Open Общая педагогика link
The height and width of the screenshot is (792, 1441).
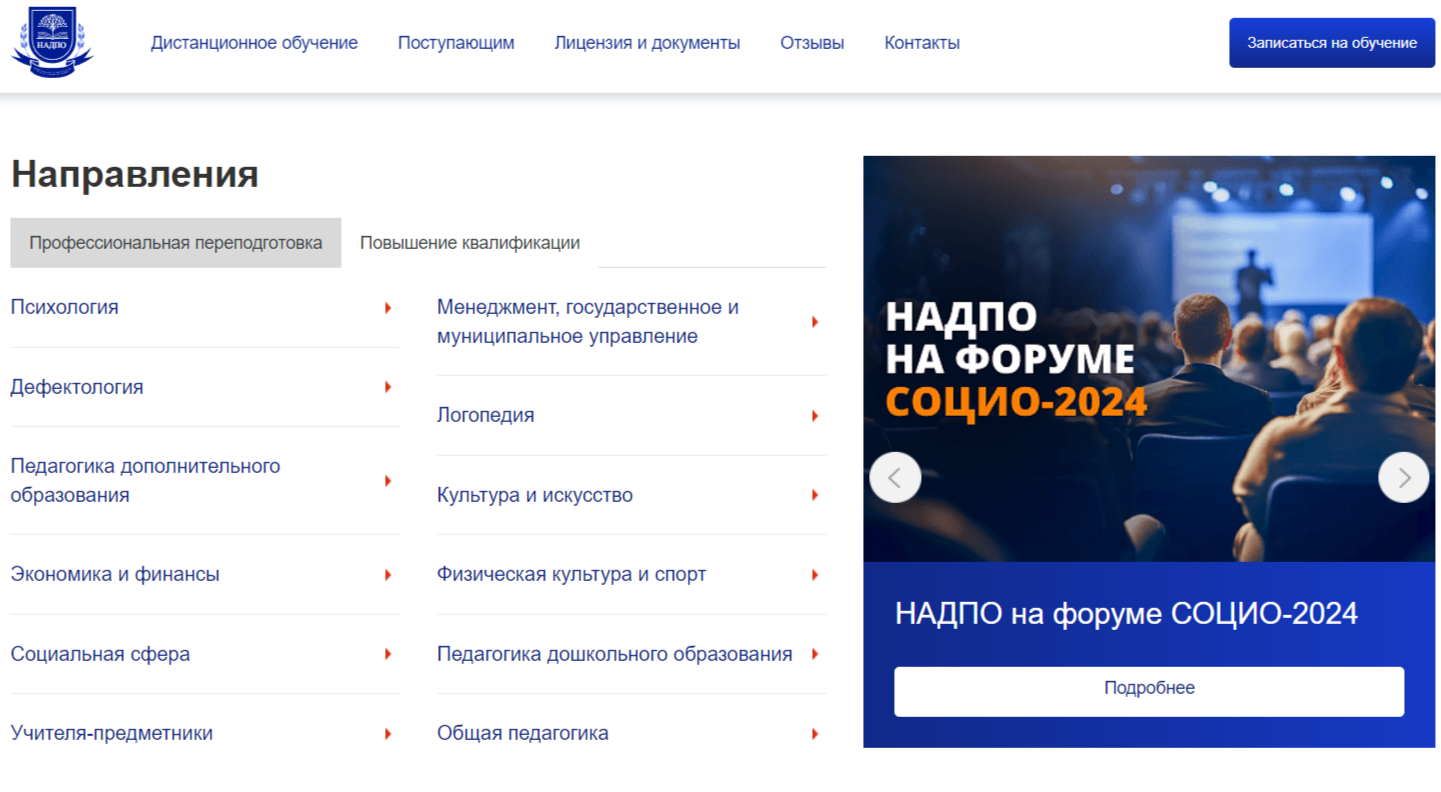pyautogui.click(x=523, y=733)
